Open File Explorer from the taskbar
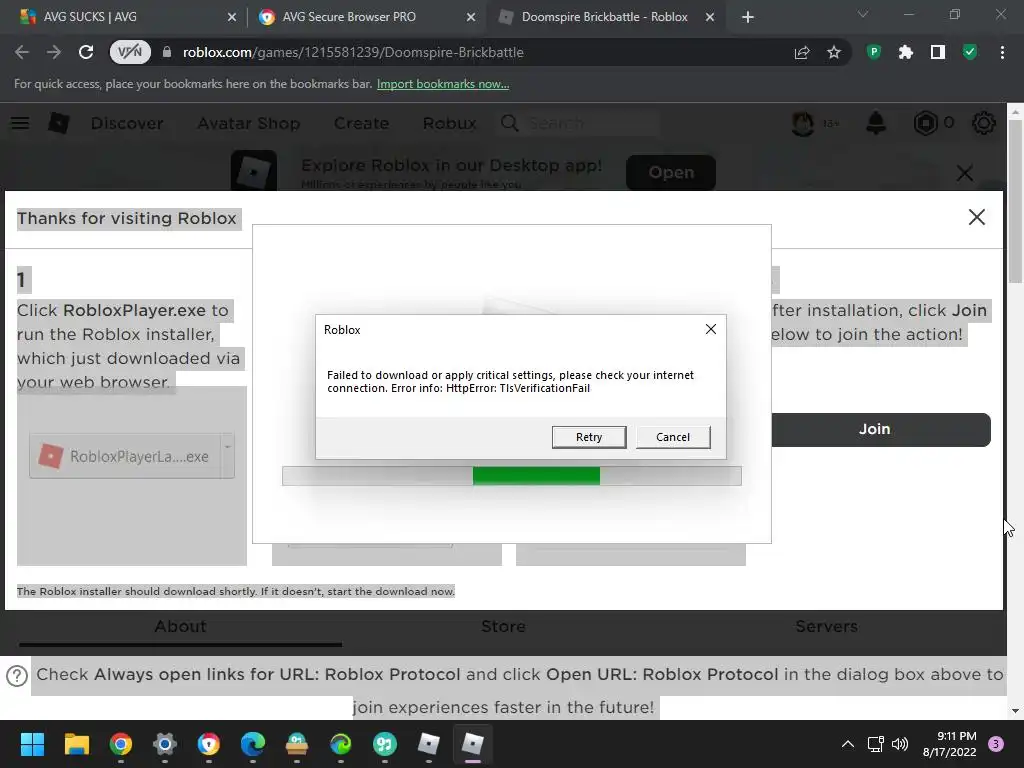The image size is (1024, 768). click(x=76, y=744)
